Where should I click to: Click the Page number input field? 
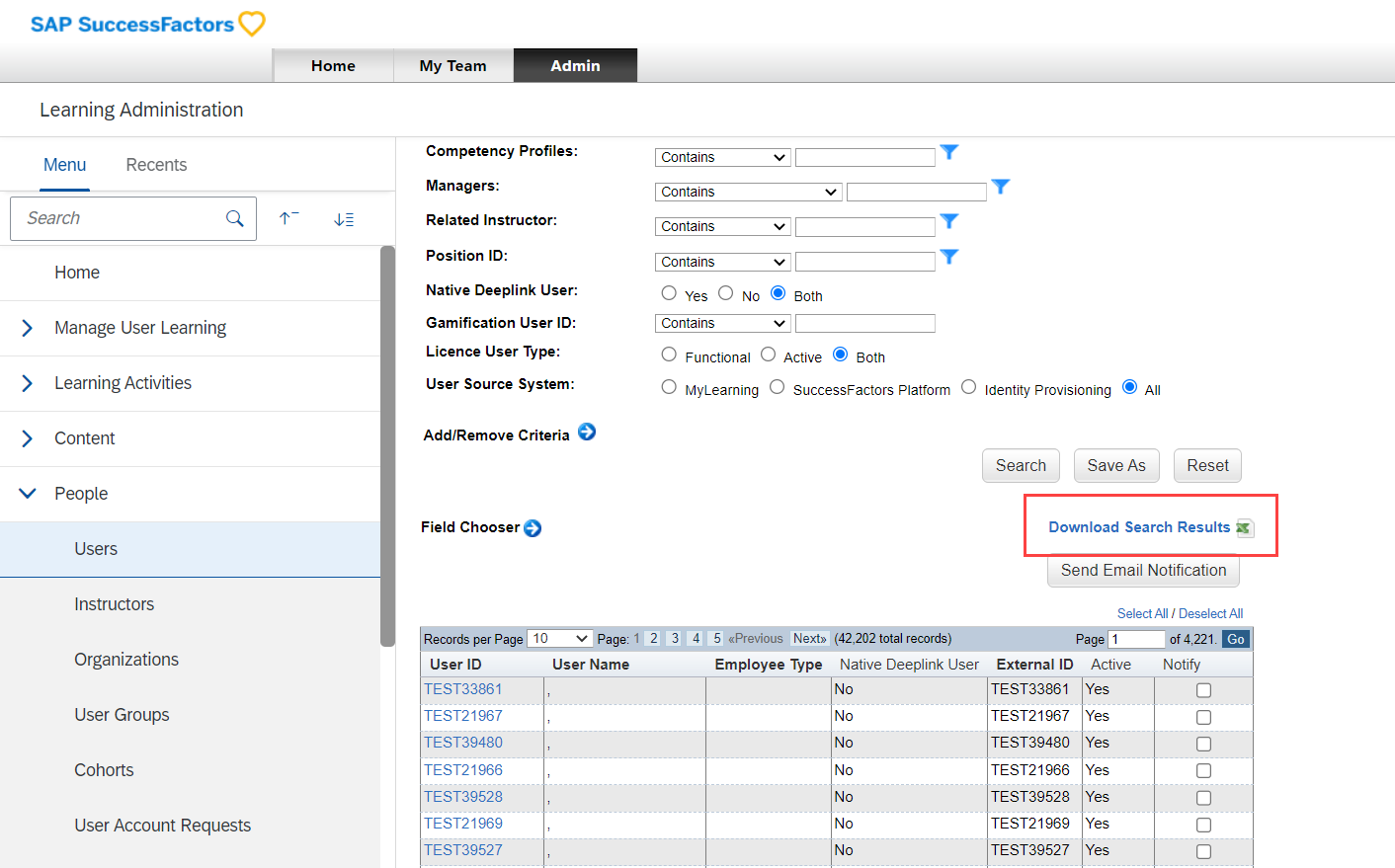tap(1137, 639)
